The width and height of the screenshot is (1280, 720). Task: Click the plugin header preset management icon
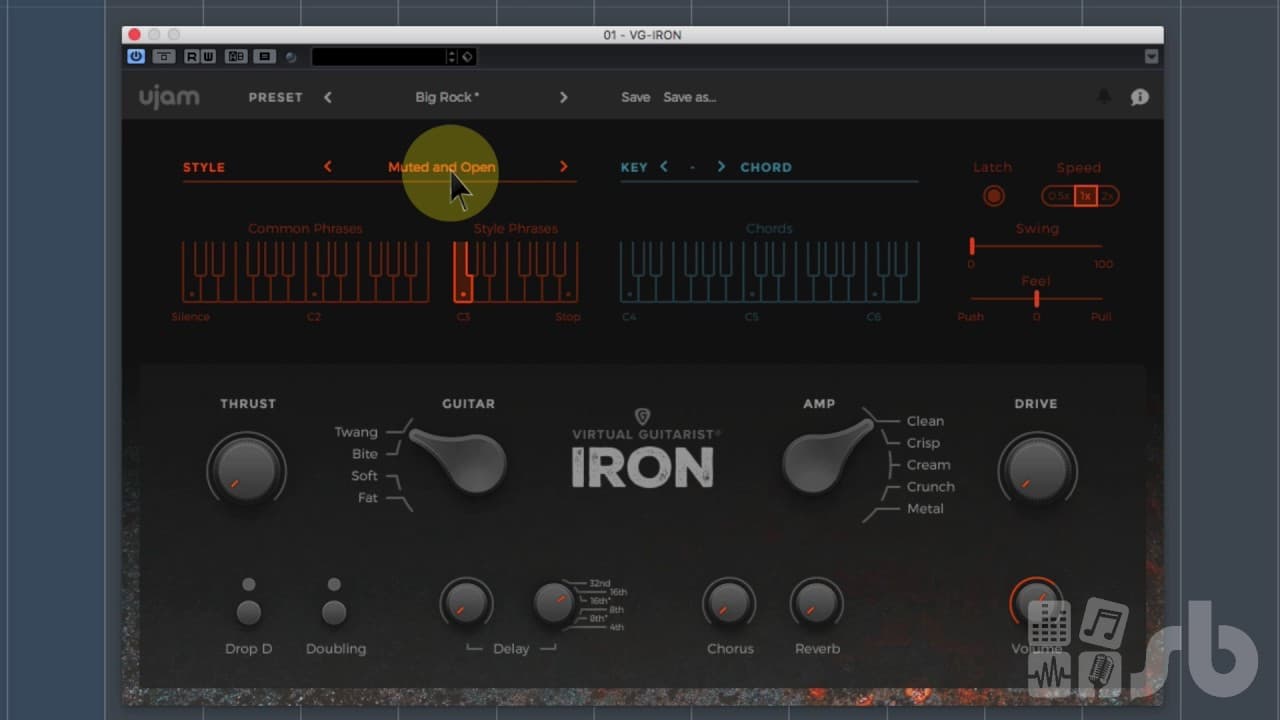(264, 57)
